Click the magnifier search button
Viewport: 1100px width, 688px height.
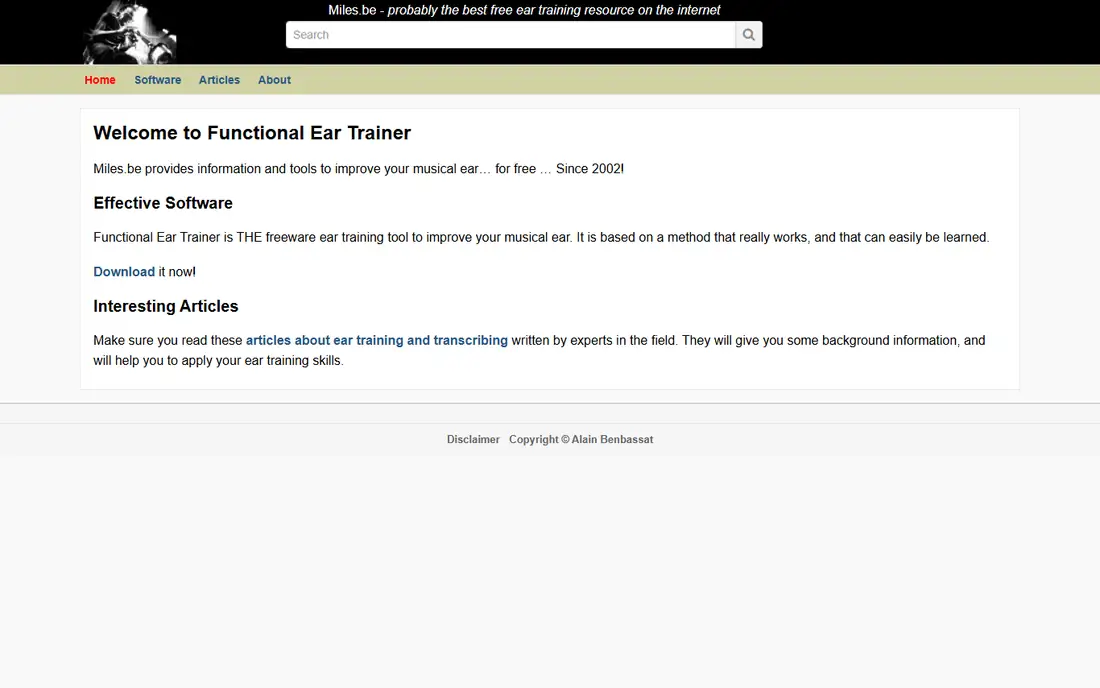coord(749,35)
